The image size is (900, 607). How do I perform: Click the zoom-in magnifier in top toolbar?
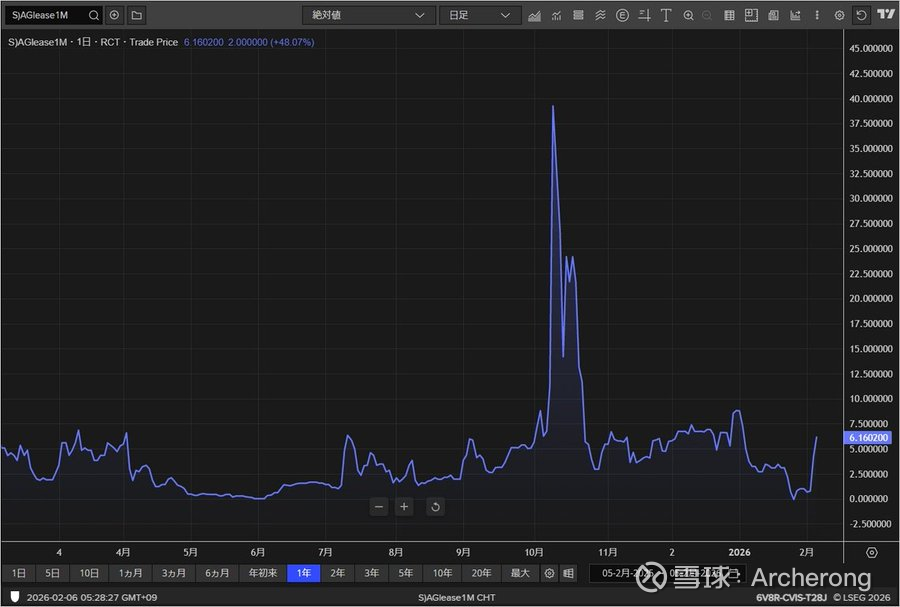pos(689,16)
